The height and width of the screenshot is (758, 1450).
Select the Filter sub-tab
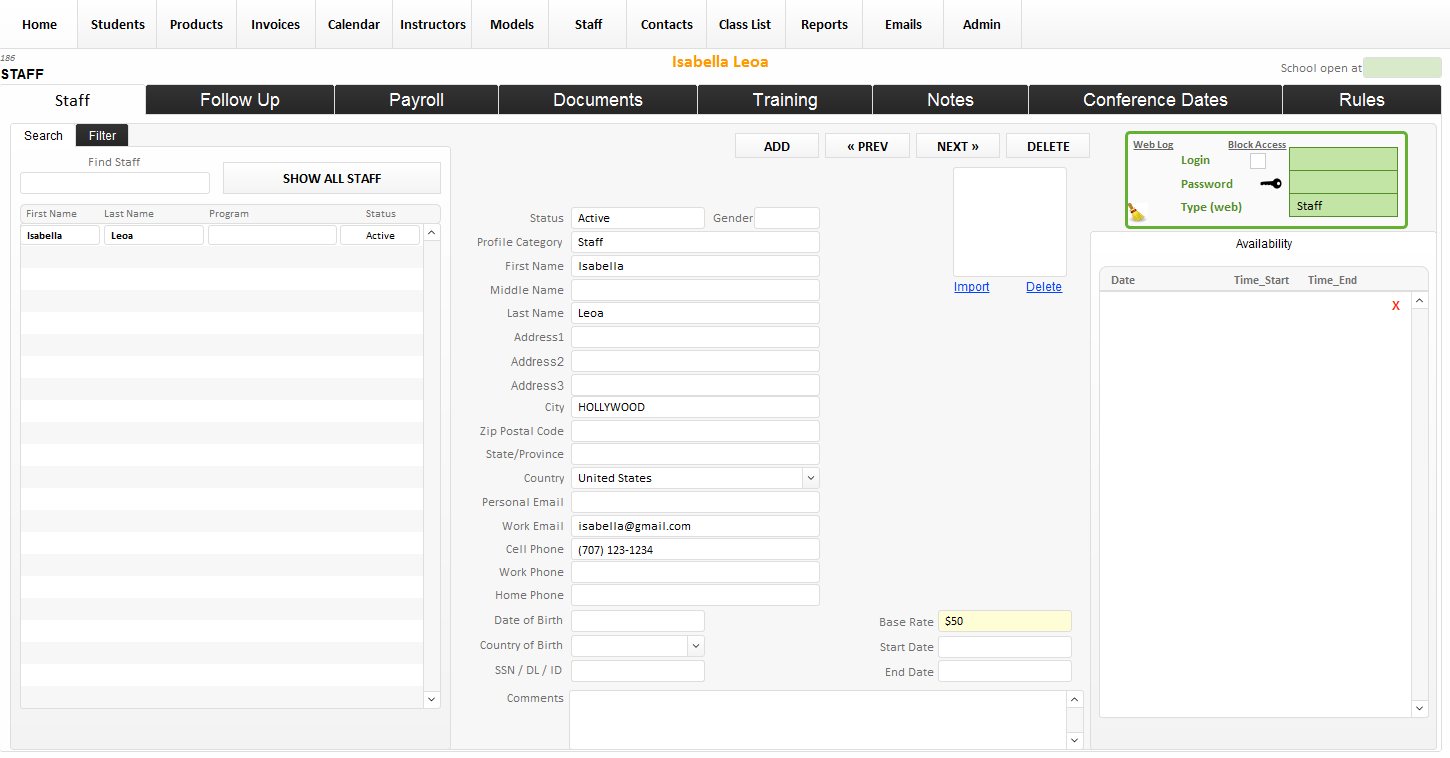tap(102, 135)
